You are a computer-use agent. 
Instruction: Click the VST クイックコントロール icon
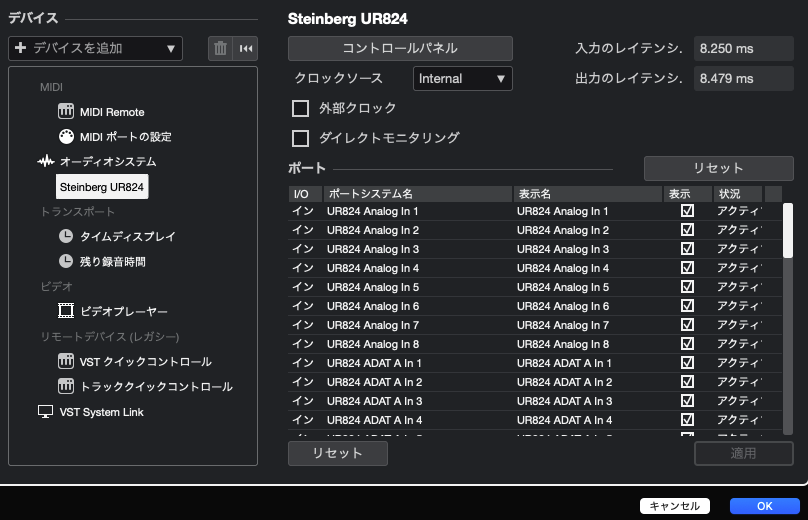(x=66, y=361)
